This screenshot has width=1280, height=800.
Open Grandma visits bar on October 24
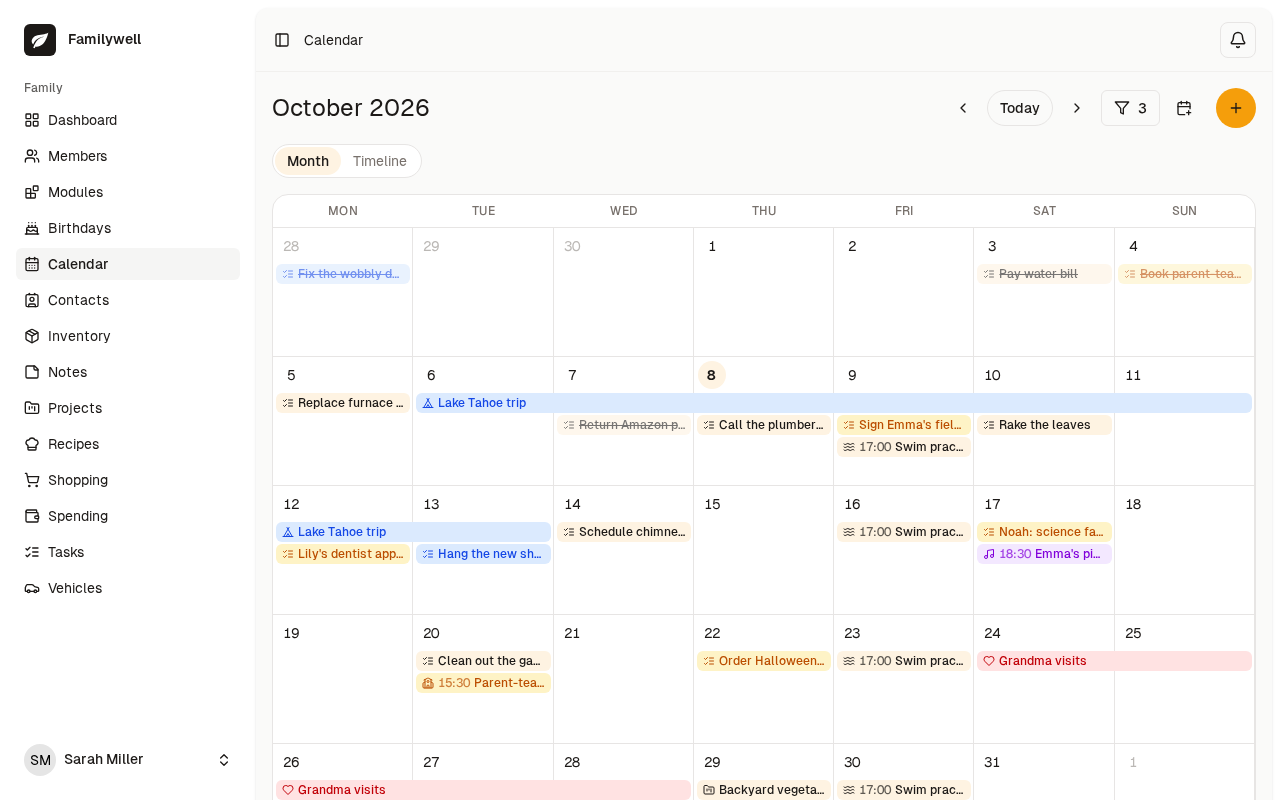pos(1114,661)
